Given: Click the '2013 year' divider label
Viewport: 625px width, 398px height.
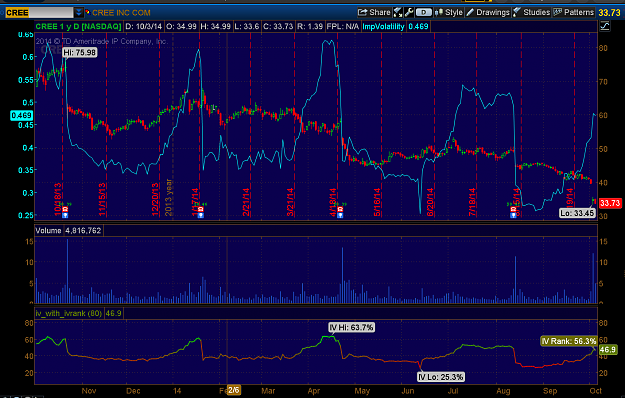Looking at the screenshot, I should 168,198.
